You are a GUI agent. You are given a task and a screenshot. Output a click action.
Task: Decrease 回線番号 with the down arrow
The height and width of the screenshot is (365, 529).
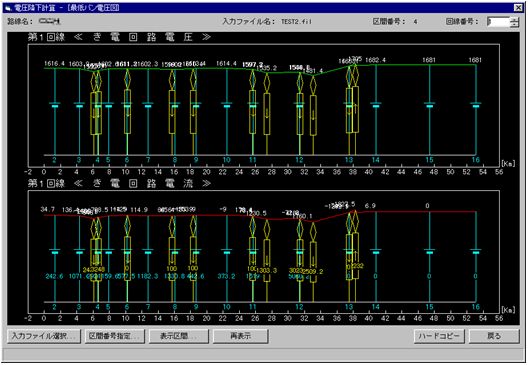coord(514,25)
